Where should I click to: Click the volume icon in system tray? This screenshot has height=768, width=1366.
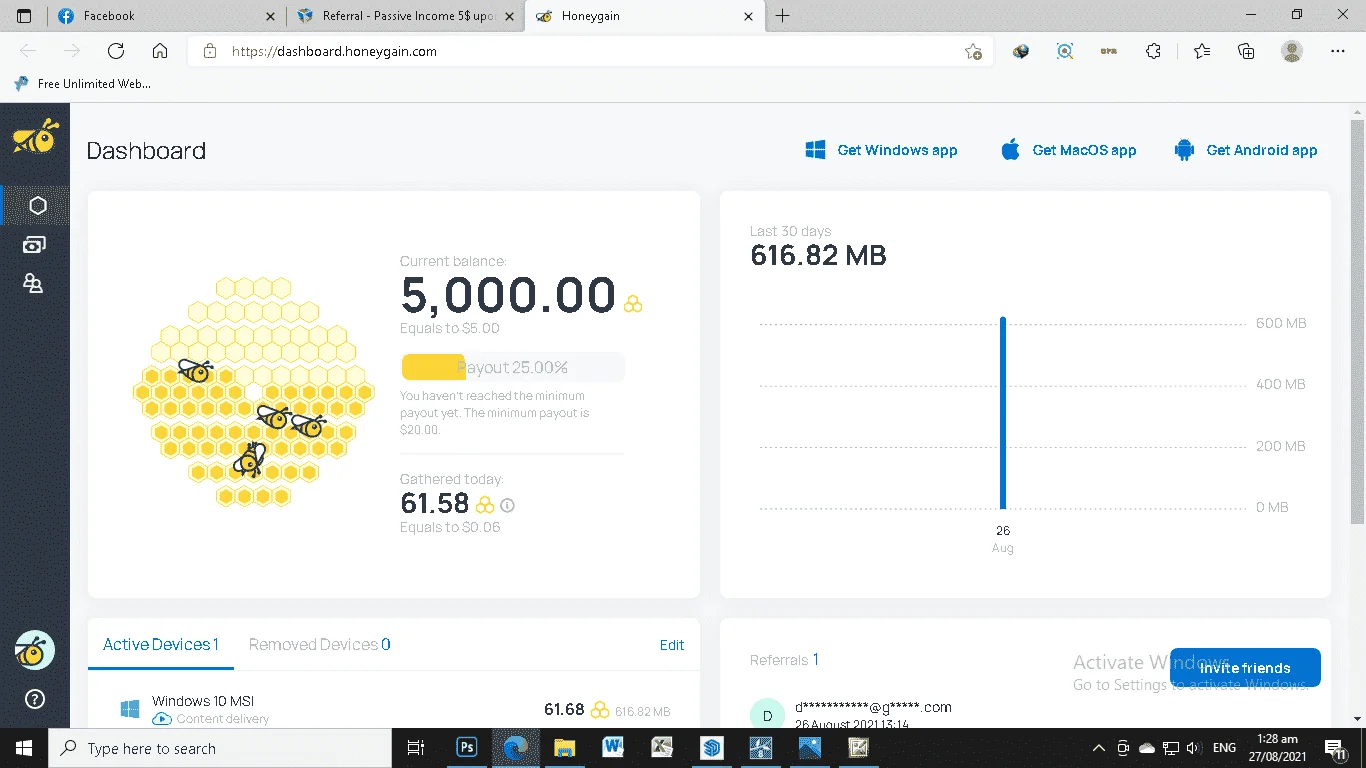pyautogui.click(x=1191, y=748)
